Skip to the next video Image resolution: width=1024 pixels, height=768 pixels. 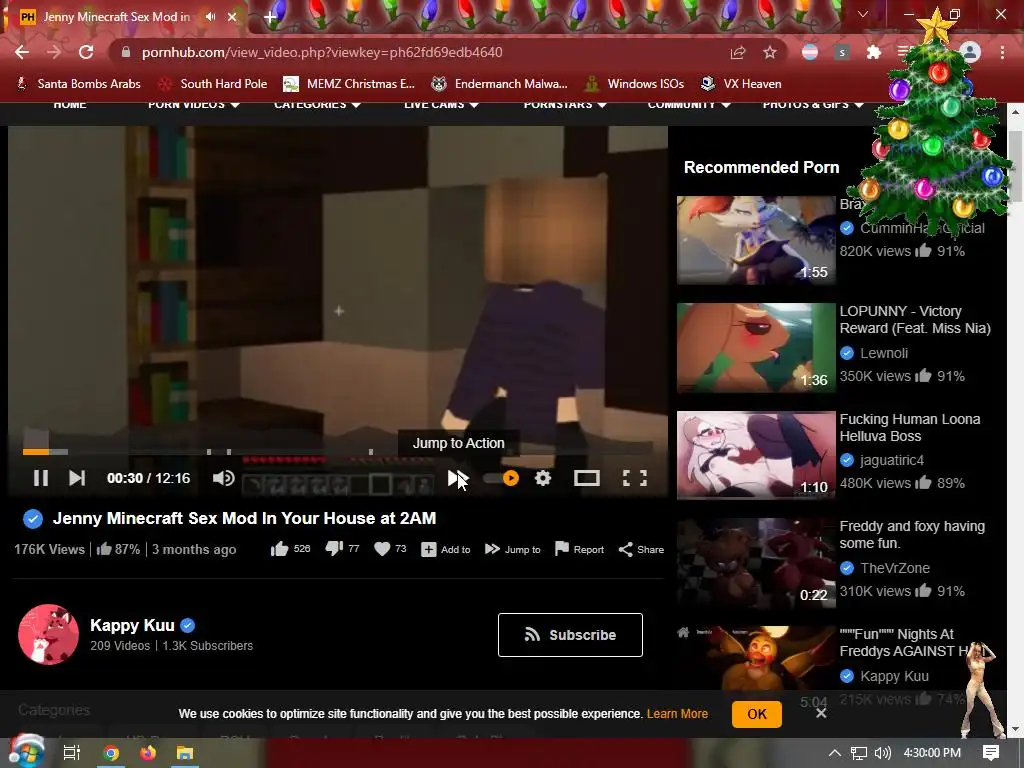coord(76,478)
